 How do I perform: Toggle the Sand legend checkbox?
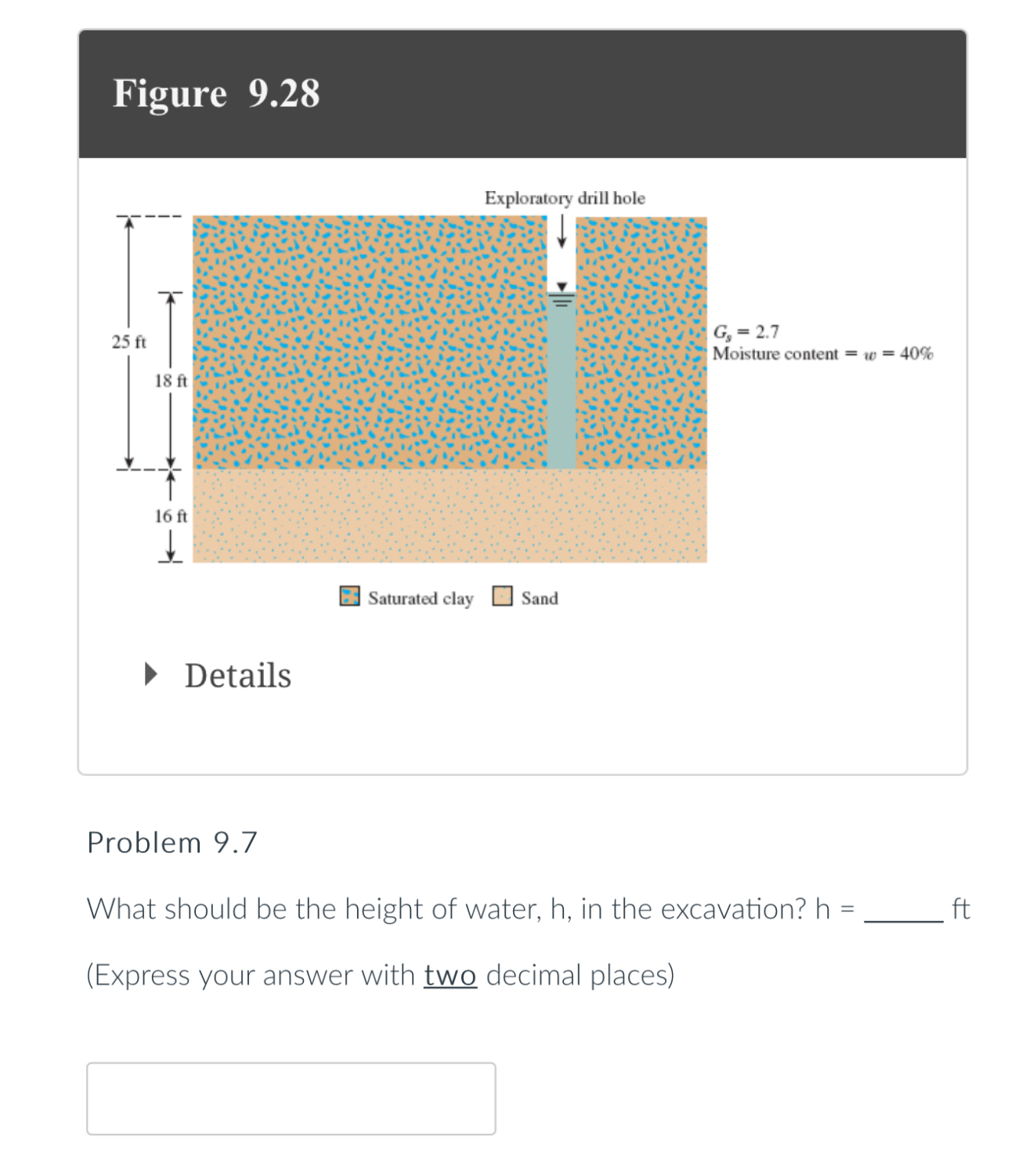tap(502, 597)
